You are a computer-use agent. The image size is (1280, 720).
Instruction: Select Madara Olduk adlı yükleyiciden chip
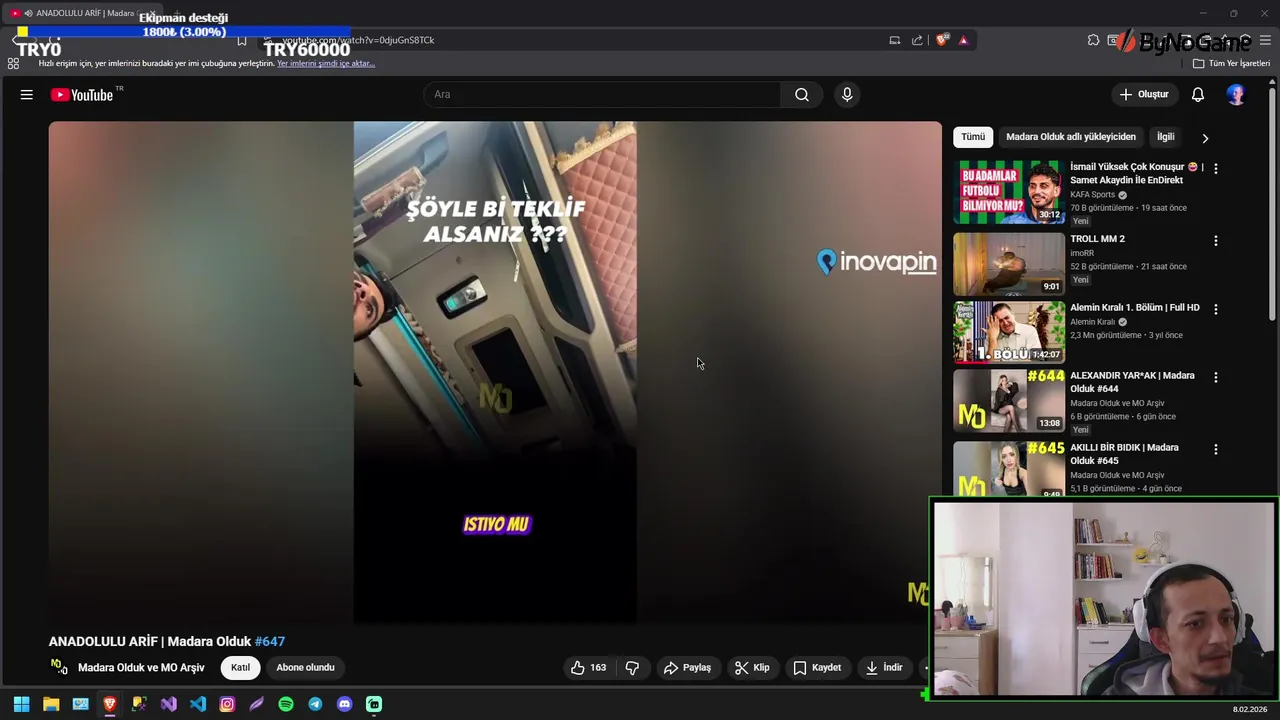click(1071, 137)
